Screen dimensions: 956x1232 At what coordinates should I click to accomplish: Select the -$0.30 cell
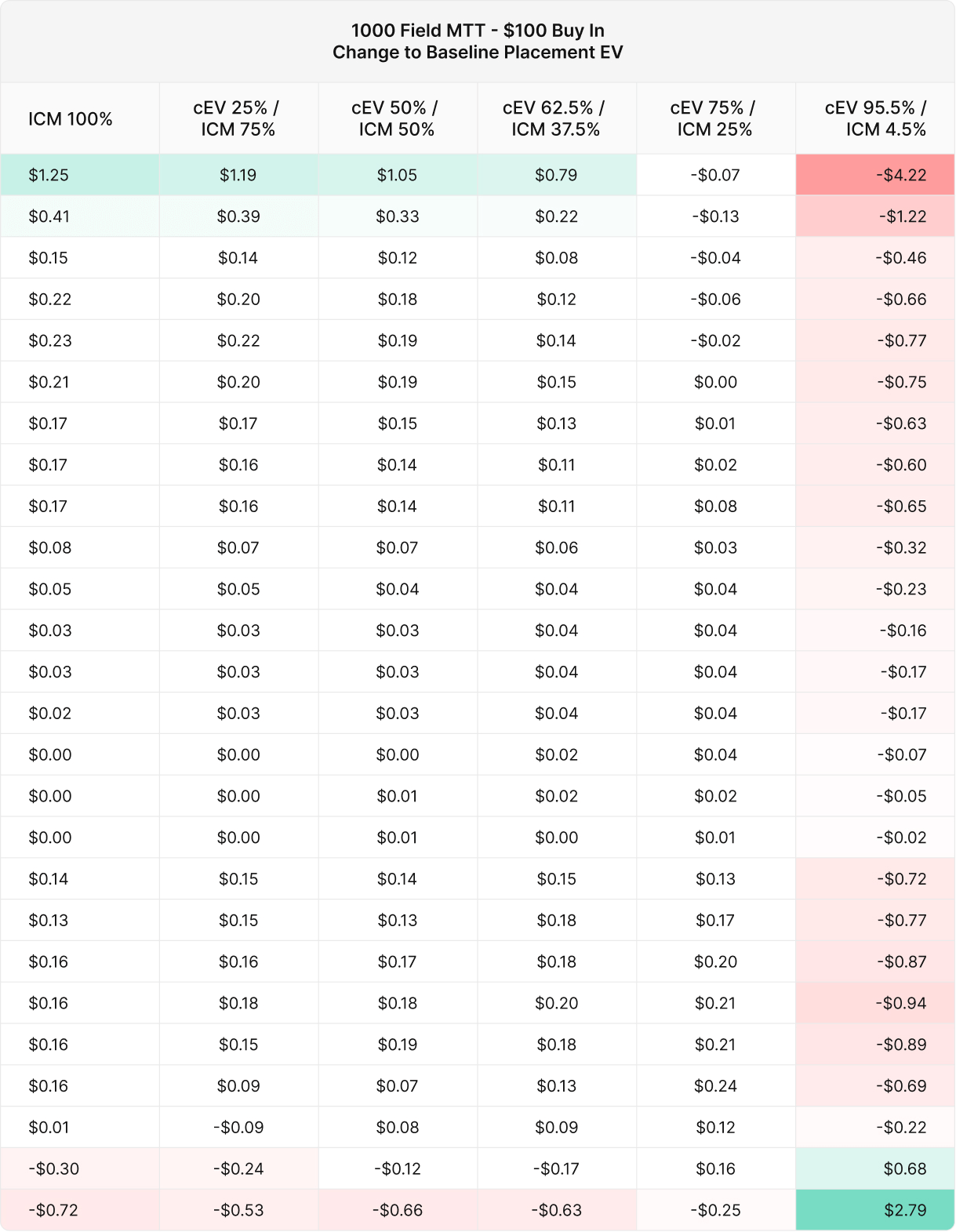click(x=53, y=1168)
